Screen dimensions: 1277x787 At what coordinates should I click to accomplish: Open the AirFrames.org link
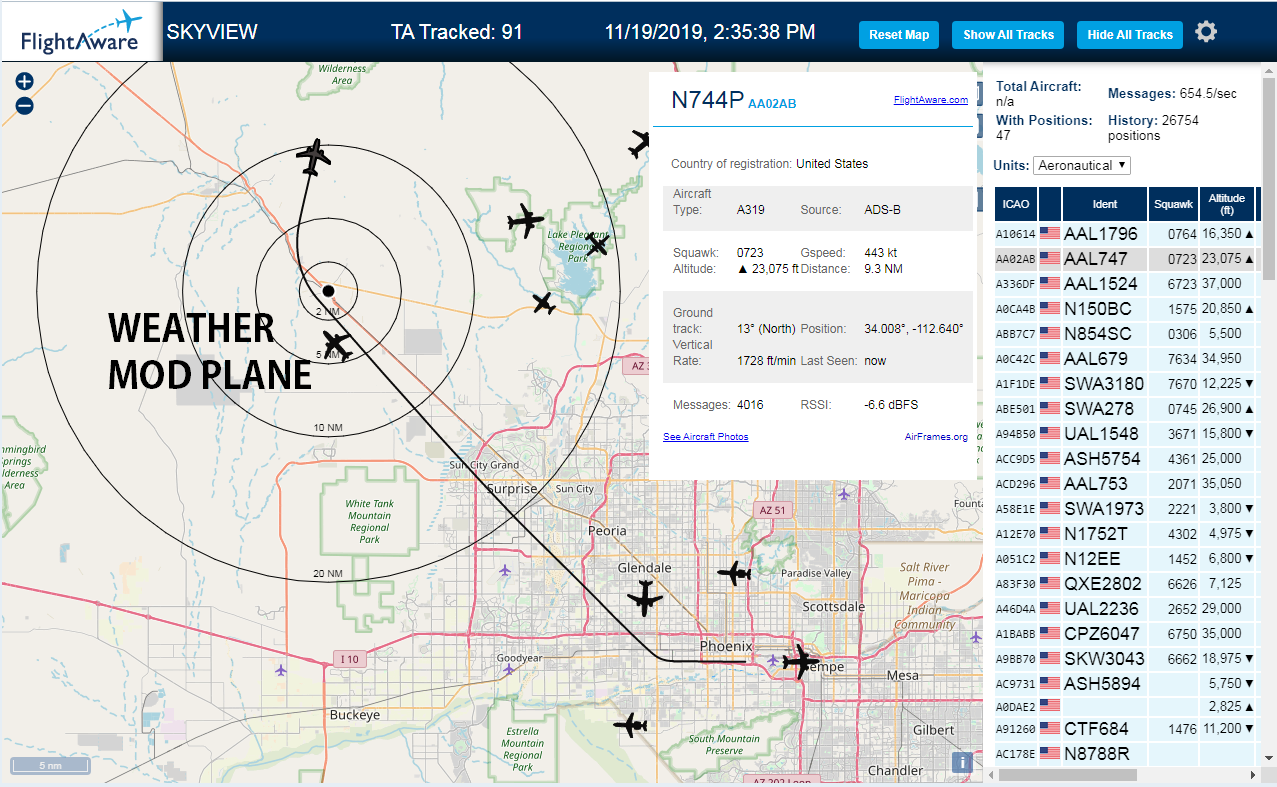click(x=936, y=437)
